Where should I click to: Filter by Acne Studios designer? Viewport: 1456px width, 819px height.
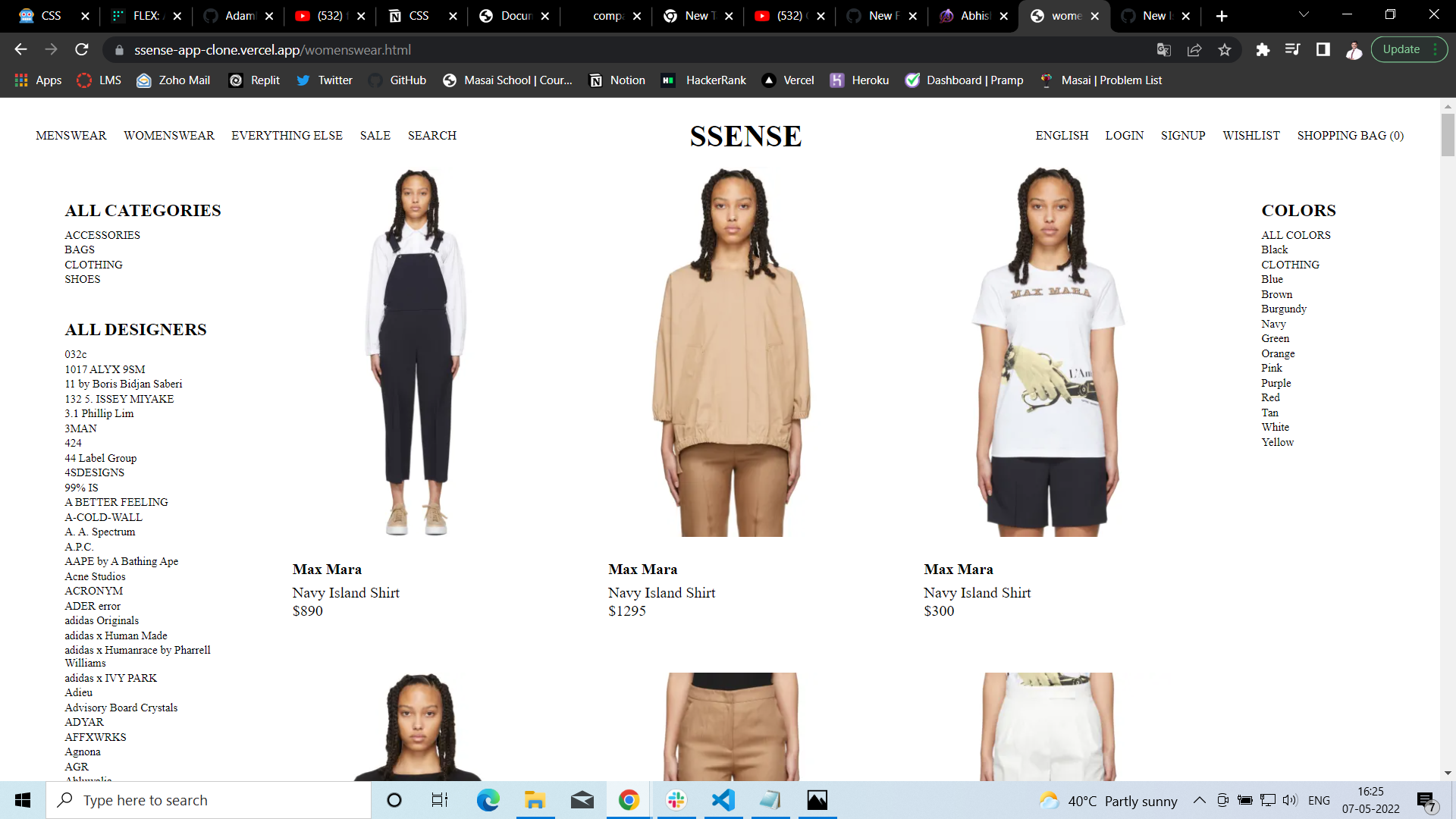coord(95,576)
